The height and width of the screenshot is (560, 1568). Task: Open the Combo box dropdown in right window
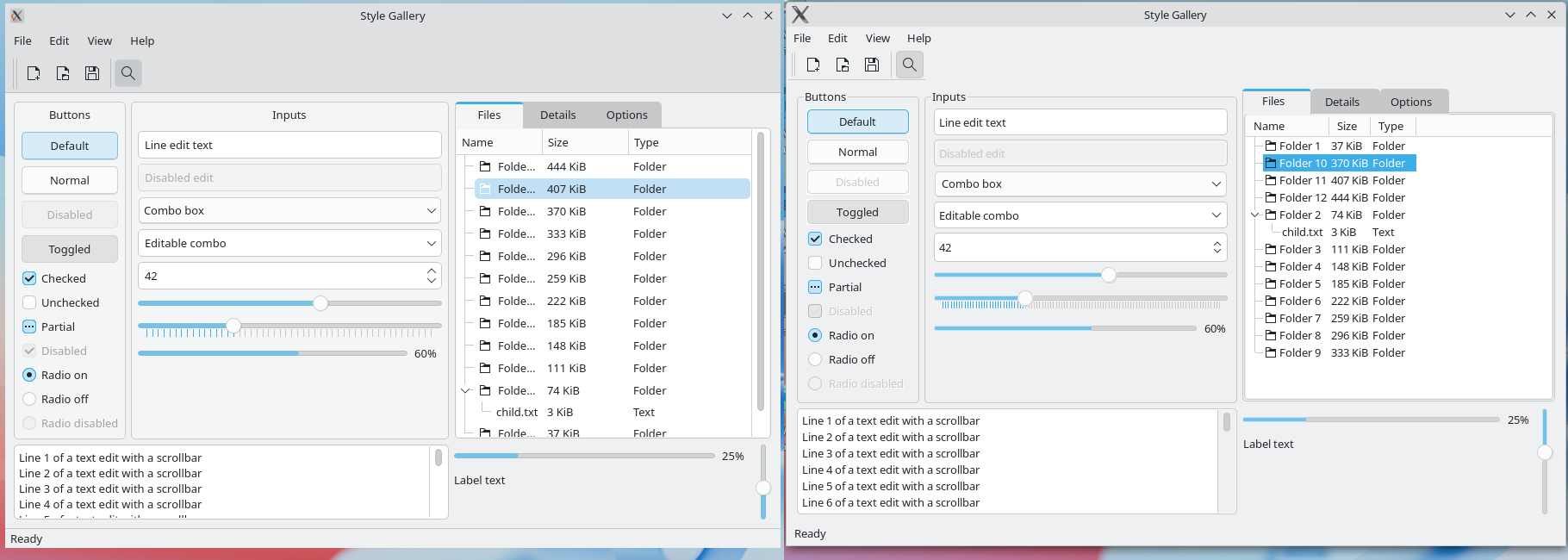1080,184
